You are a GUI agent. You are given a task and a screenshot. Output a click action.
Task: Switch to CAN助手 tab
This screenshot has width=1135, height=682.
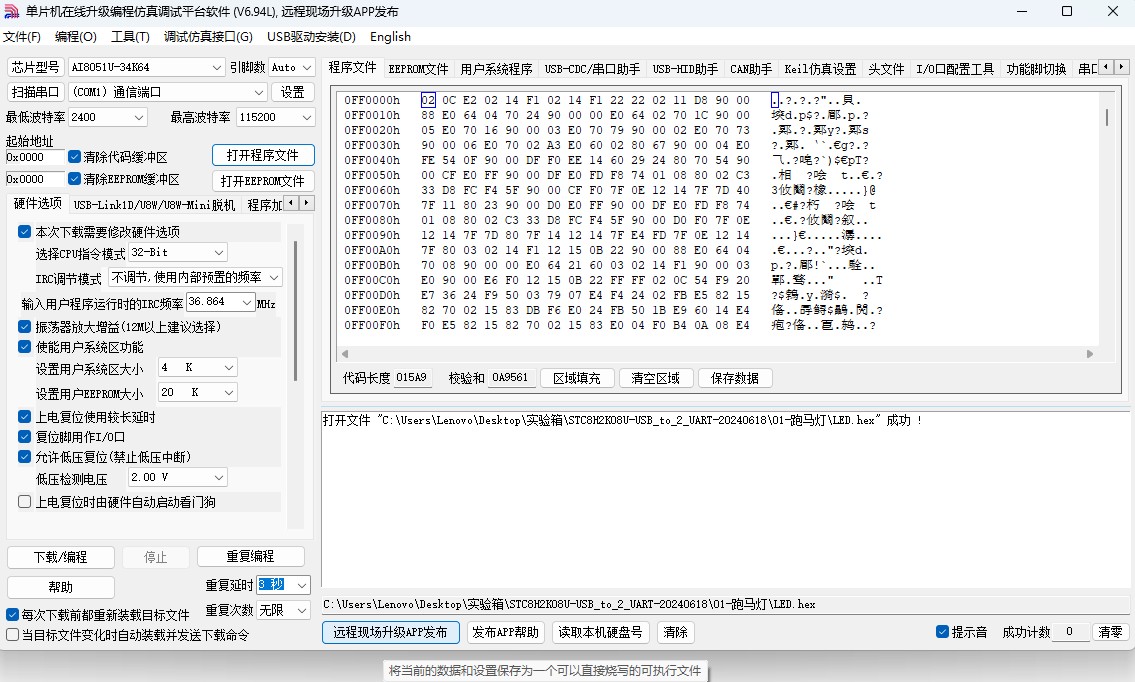point(751,69)
